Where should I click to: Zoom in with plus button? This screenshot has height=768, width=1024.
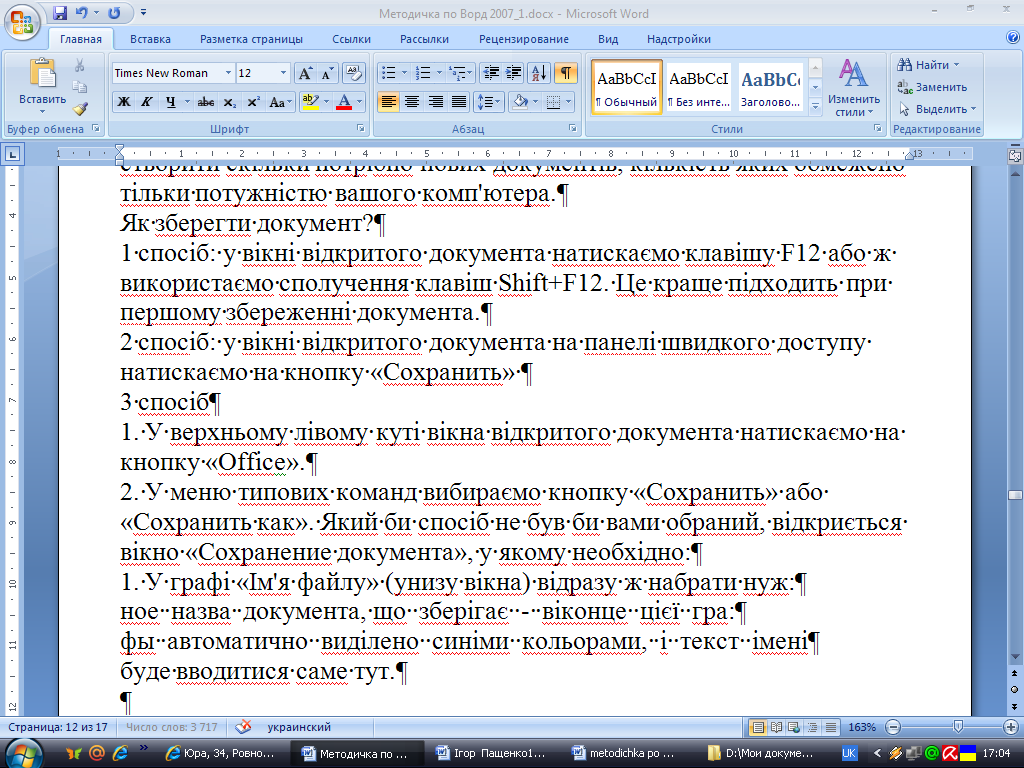coord(1010,727)
